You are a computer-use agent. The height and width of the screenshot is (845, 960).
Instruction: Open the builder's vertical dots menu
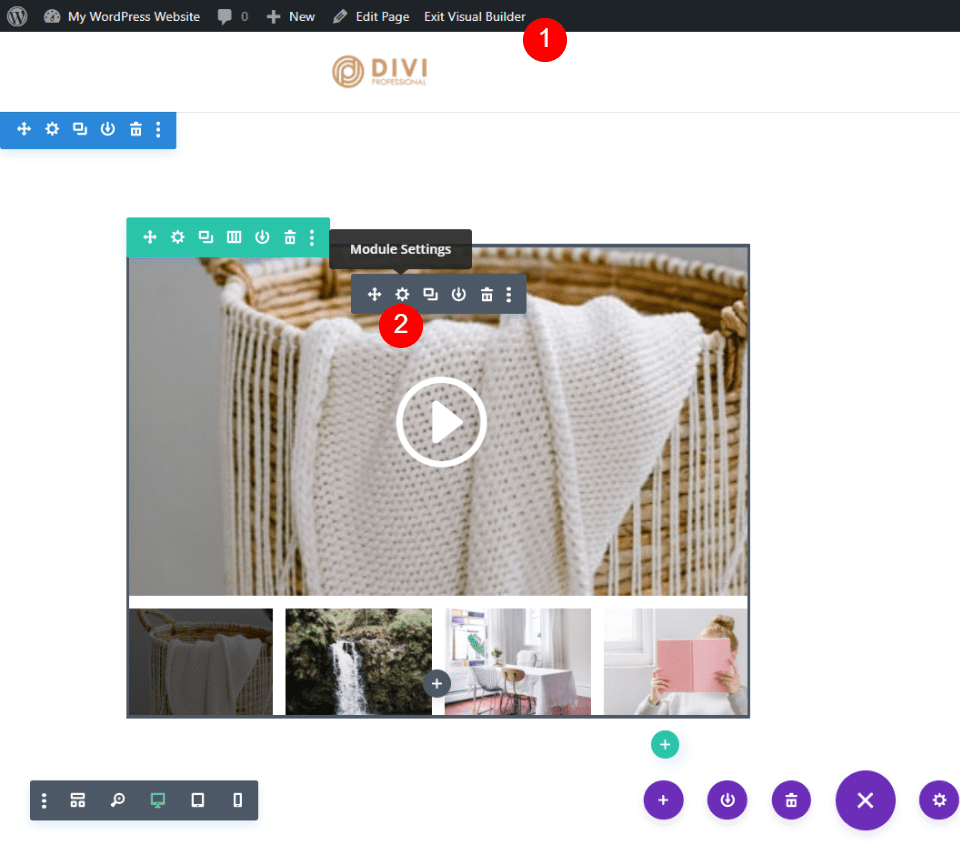click(43, 800)
